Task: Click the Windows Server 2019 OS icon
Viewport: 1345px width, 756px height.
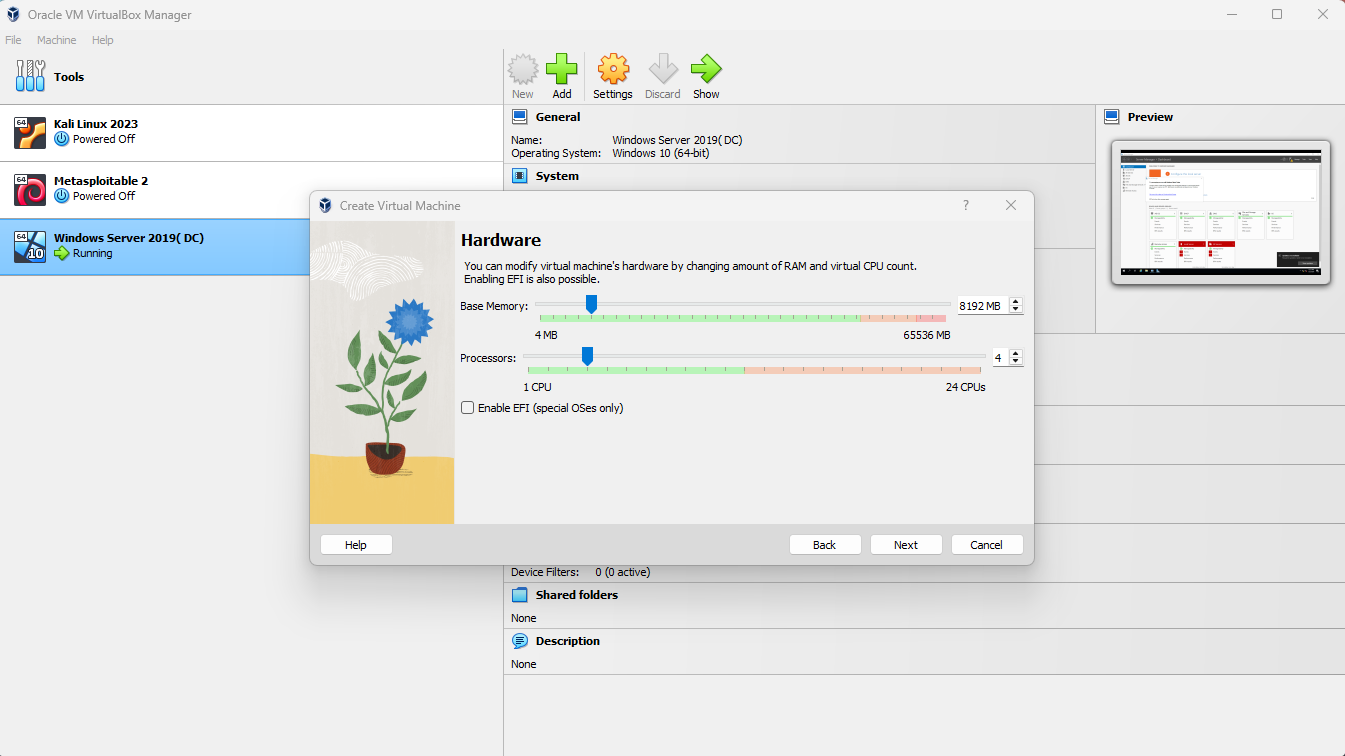Action: coord(30,246)
